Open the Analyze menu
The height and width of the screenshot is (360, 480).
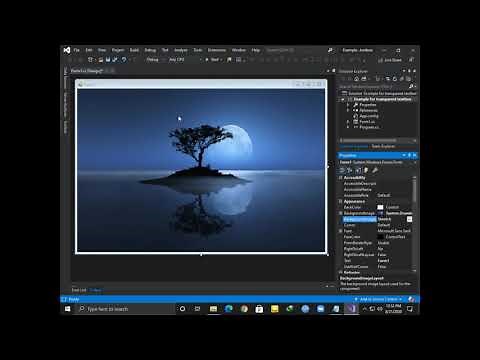(181, 50)
